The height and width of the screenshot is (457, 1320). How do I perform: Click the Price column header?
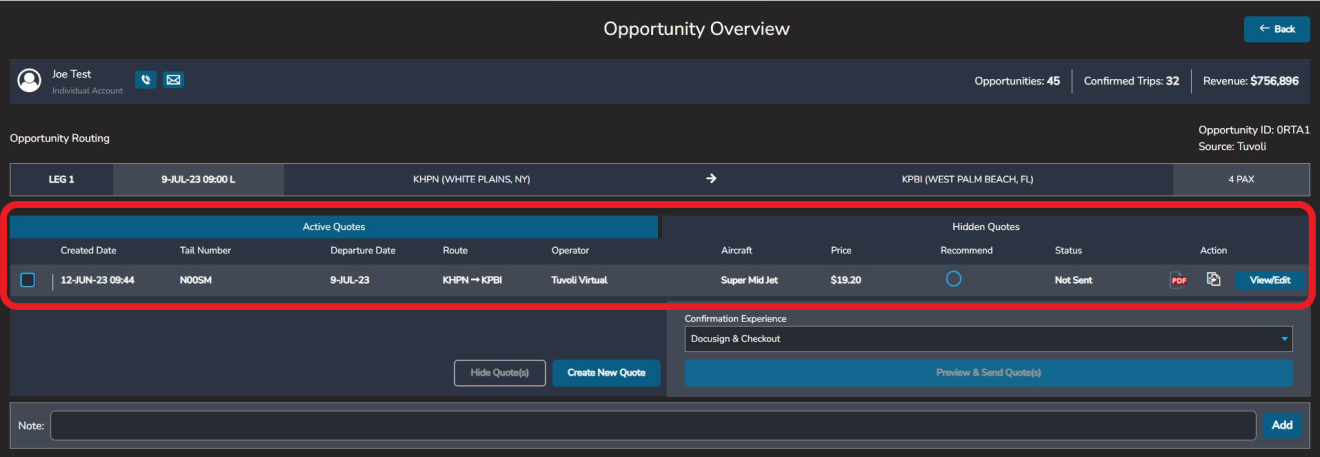(x=841, y=250)
